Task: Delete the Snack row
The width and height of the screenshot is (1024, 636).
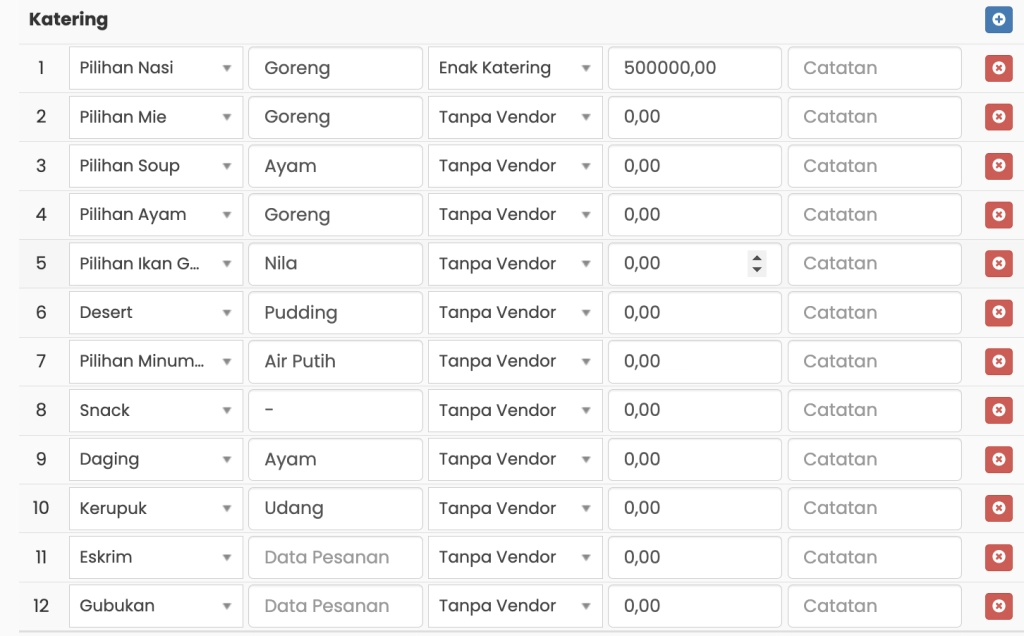Action: [x=998, y=410]
